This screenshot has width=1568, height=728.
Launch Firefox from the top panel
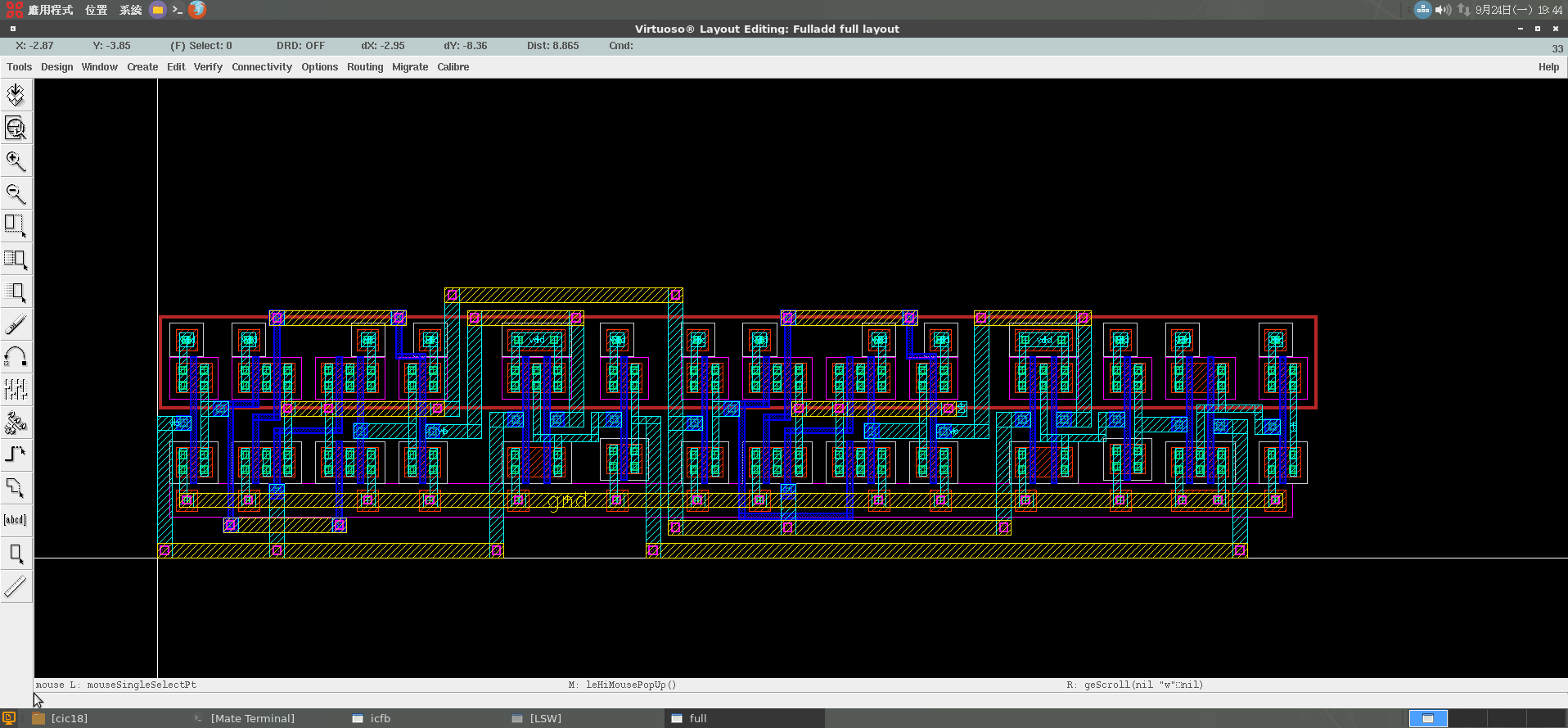point(197,10)
